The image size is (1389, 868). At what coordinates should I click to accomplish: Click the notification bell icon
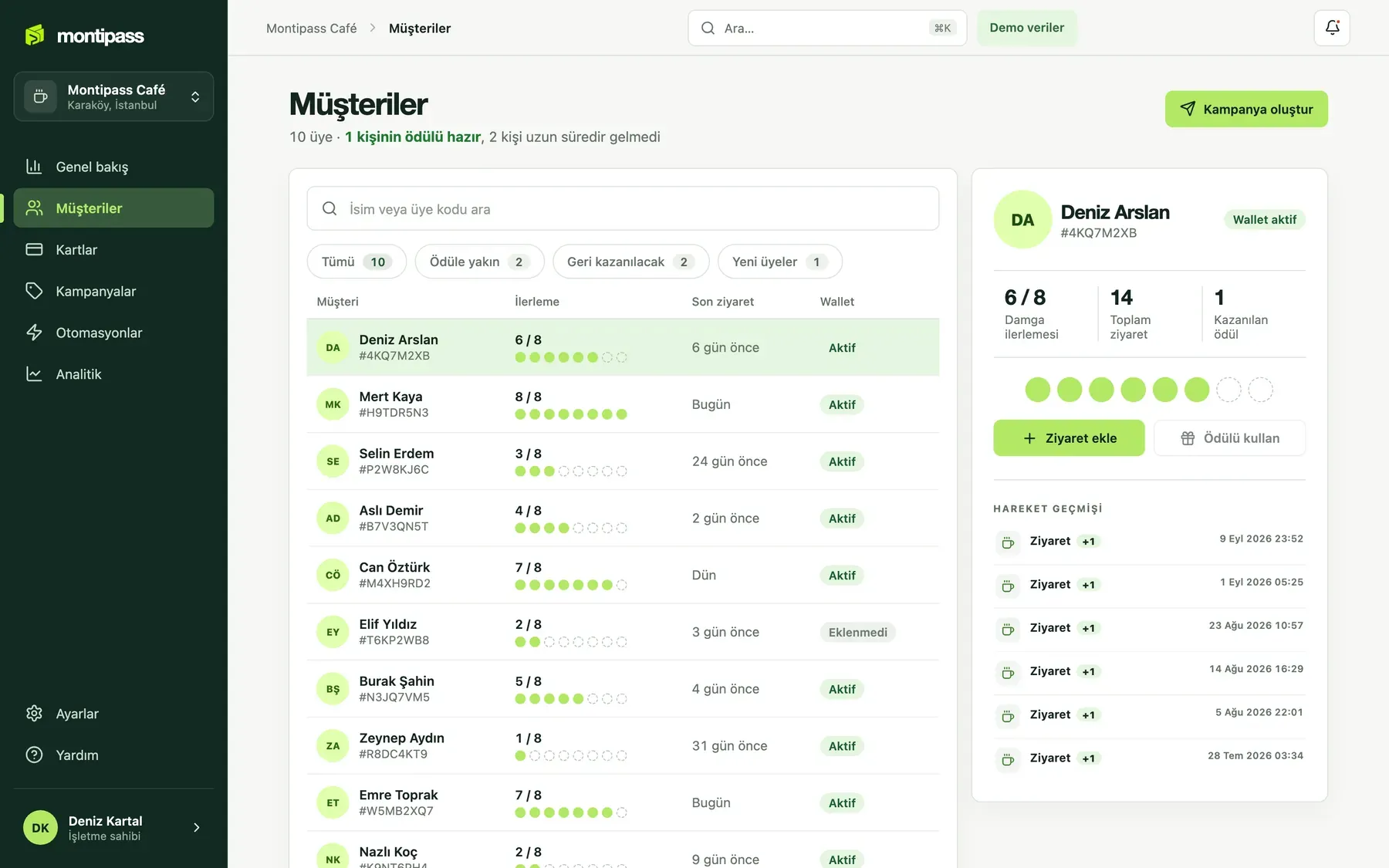point(1332,28)
